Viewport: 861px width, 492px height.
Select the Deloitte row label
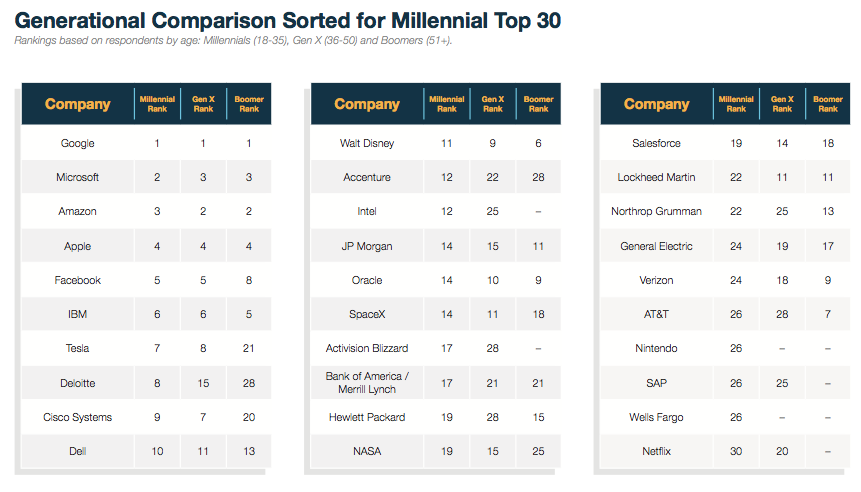point(77,383)
